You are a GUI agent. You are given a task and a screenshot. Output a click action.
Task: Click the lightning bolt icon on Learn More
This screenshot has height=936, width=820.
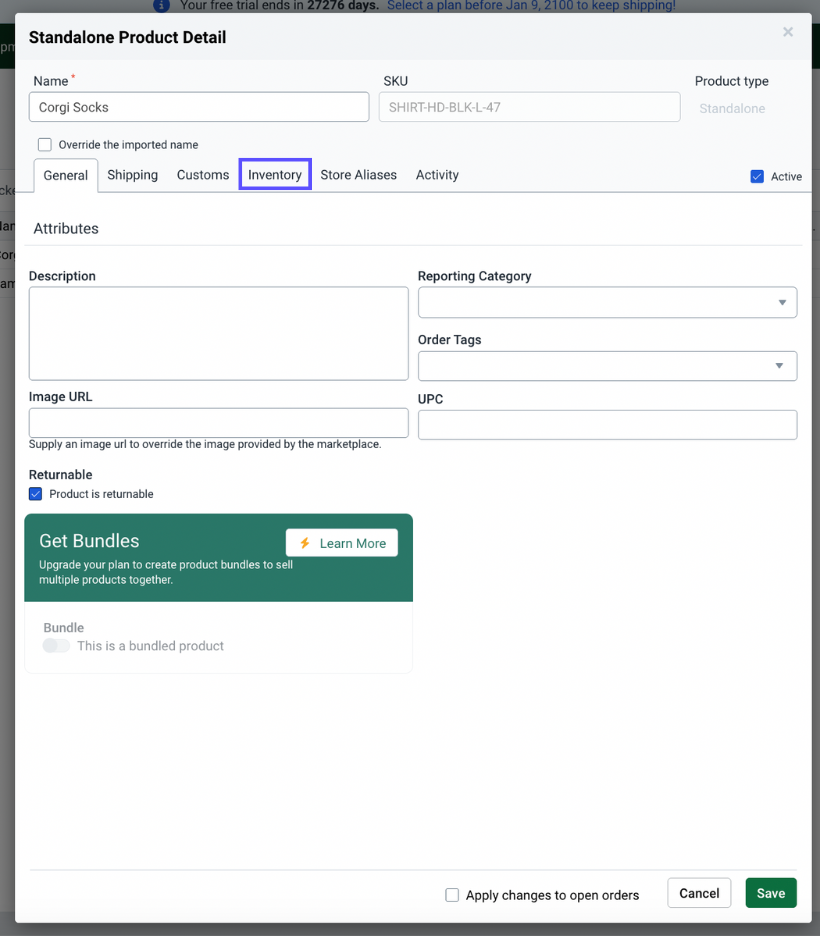(305, 543)
